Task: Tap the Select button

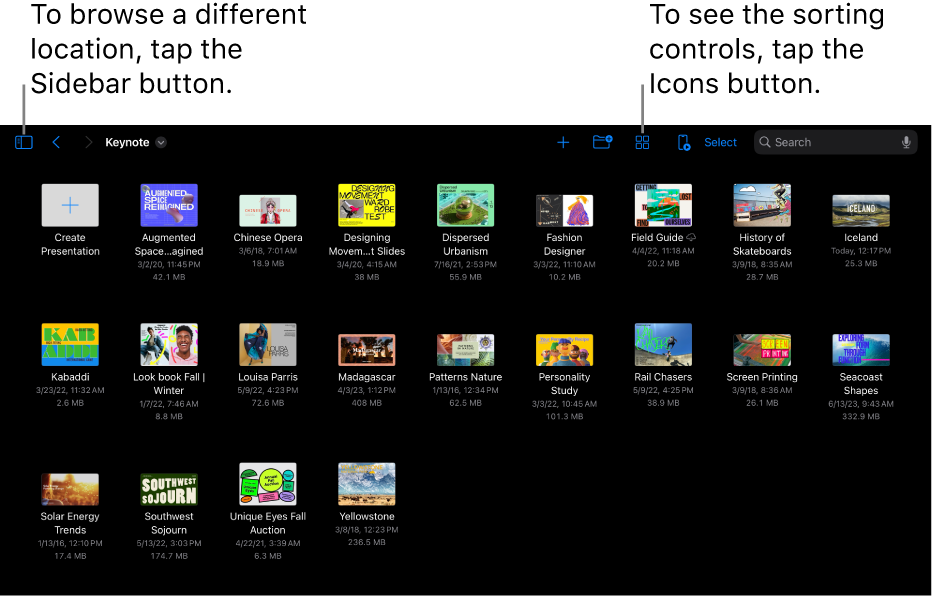Action: pos(720,142)
